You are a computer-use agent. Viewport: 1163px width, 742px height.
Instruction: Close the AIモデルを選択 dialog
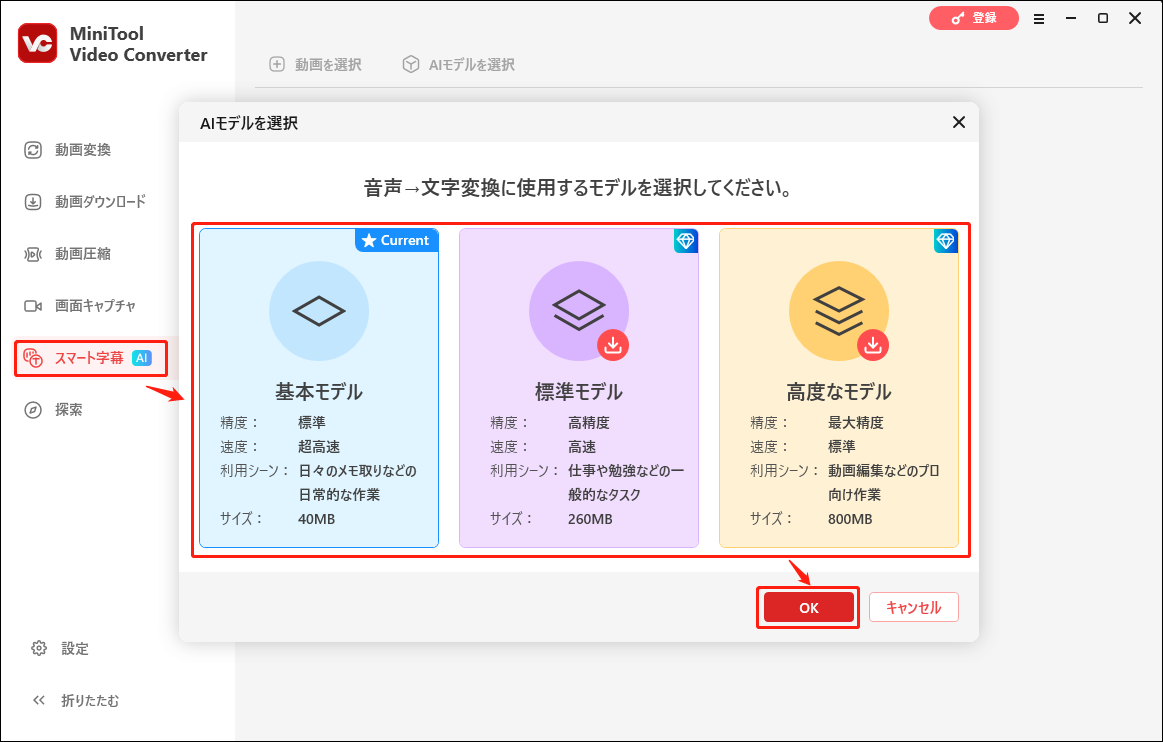959,122
